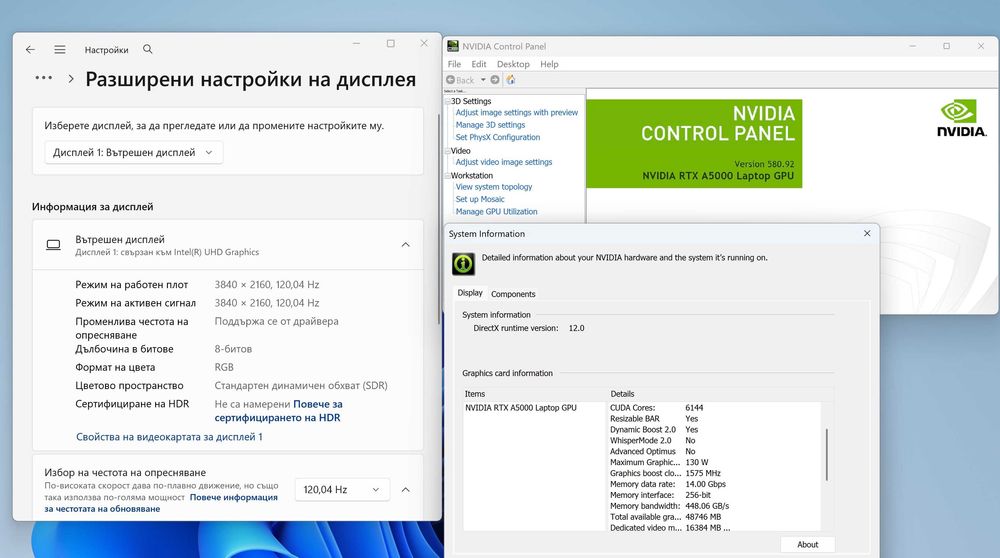1000x558 pixels.
Task: Click the graphics card details scrollbar
Action: coord(827,455)
